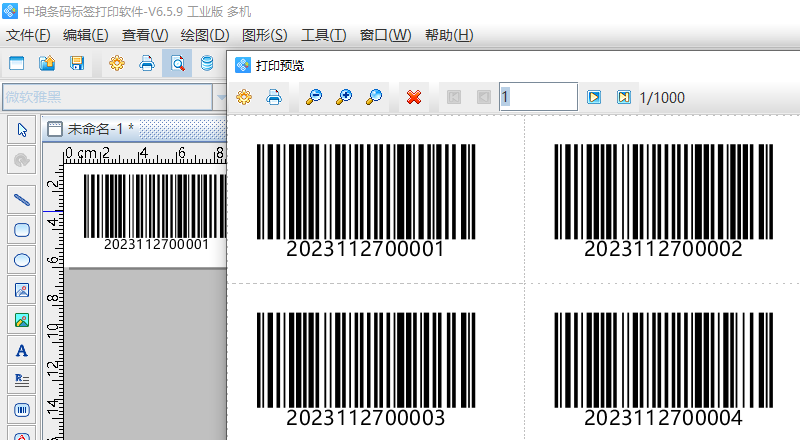Image resolution: width=800 pixels, height=440 pixels.
Task: Print from the preview toolbar
Action: (274, 97)
